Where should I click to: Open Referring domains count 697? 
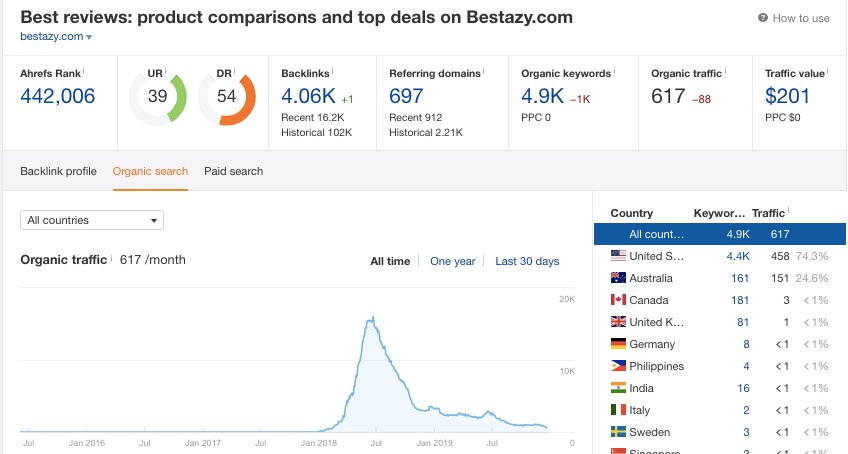point(406,96)
